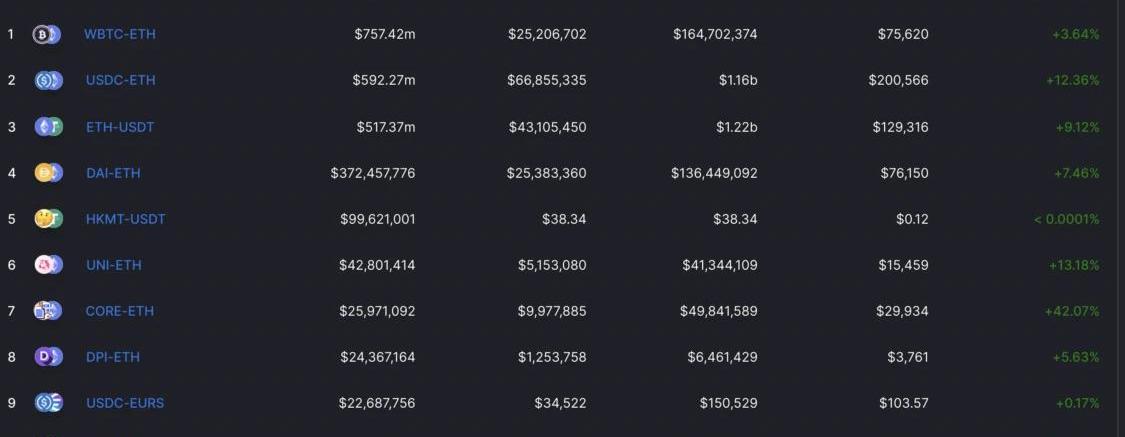Screen dimensions: 1125x437
Task: Click the DPI-ETH token pair icon
Action: pos(48,357)
